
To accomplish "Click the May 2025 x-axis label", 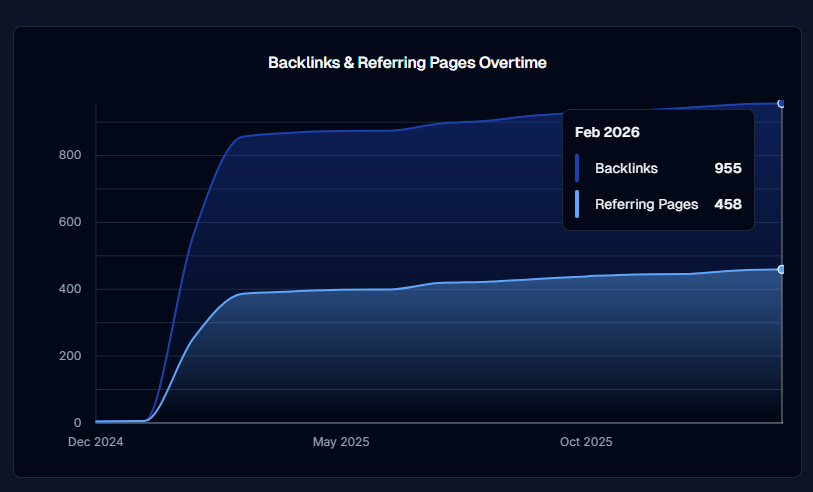I will point(340,442).
